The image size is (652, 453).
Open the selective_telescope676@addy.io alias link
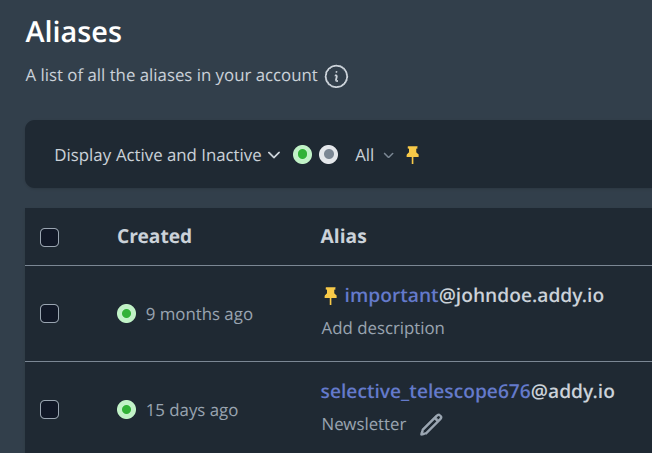(467, 392)
